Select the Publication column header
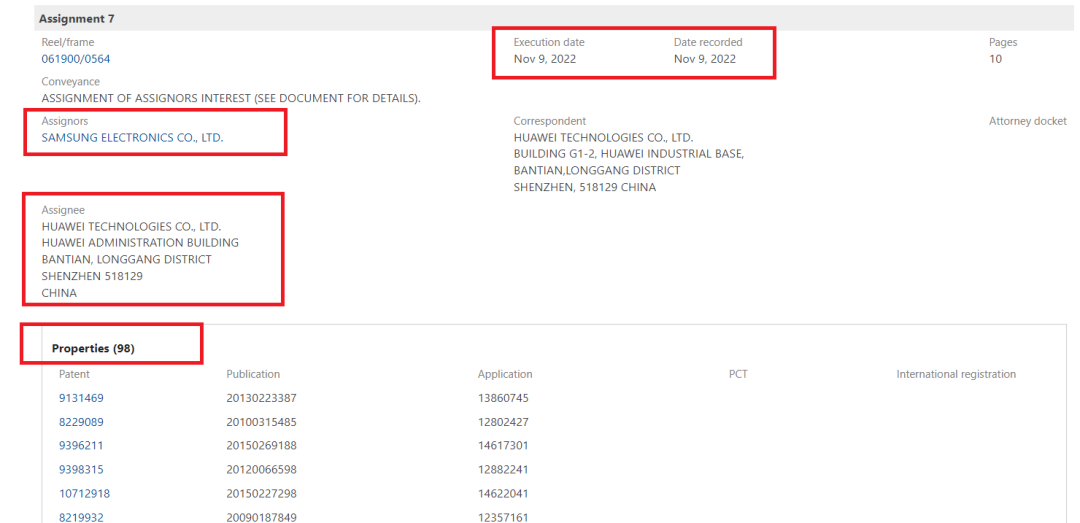The image size is (1080, 523). pos(253,374)
